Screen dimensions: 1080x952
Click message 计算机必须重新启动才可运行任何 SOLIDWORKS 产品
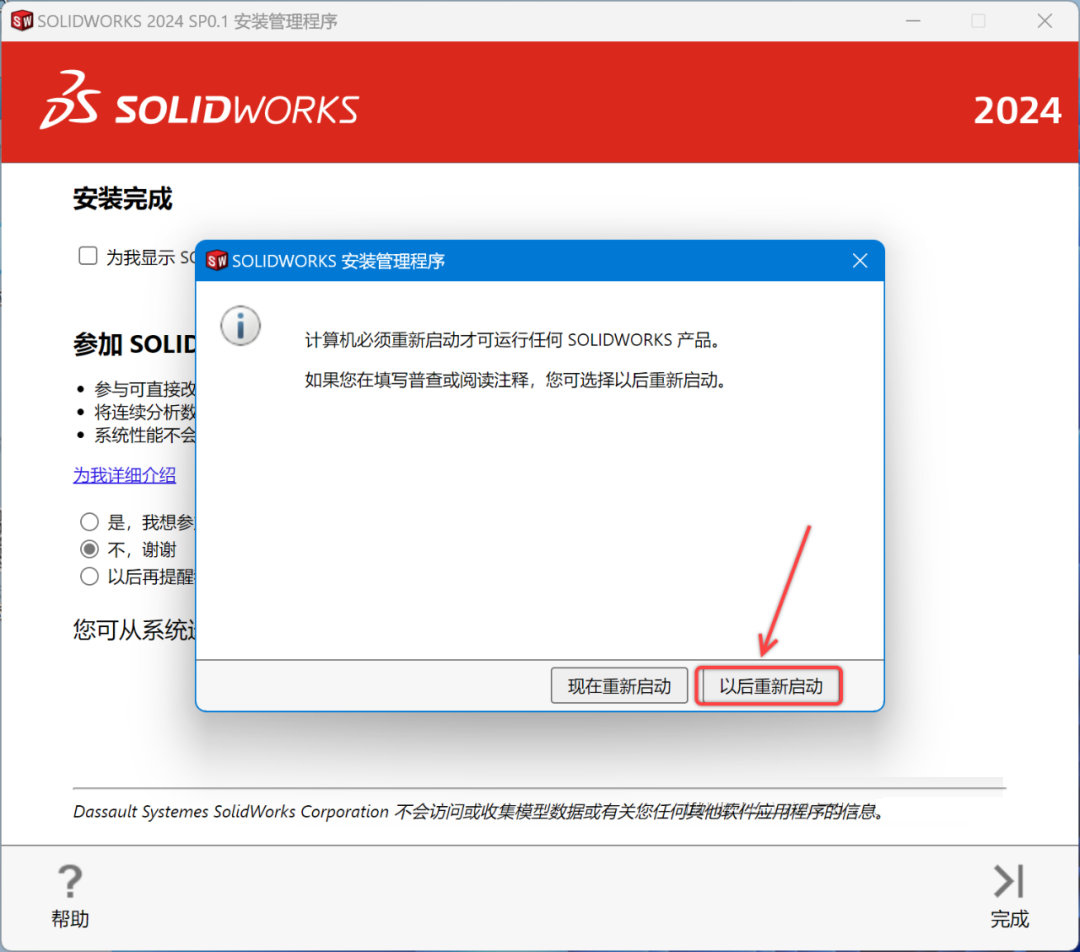coord(513,340)
